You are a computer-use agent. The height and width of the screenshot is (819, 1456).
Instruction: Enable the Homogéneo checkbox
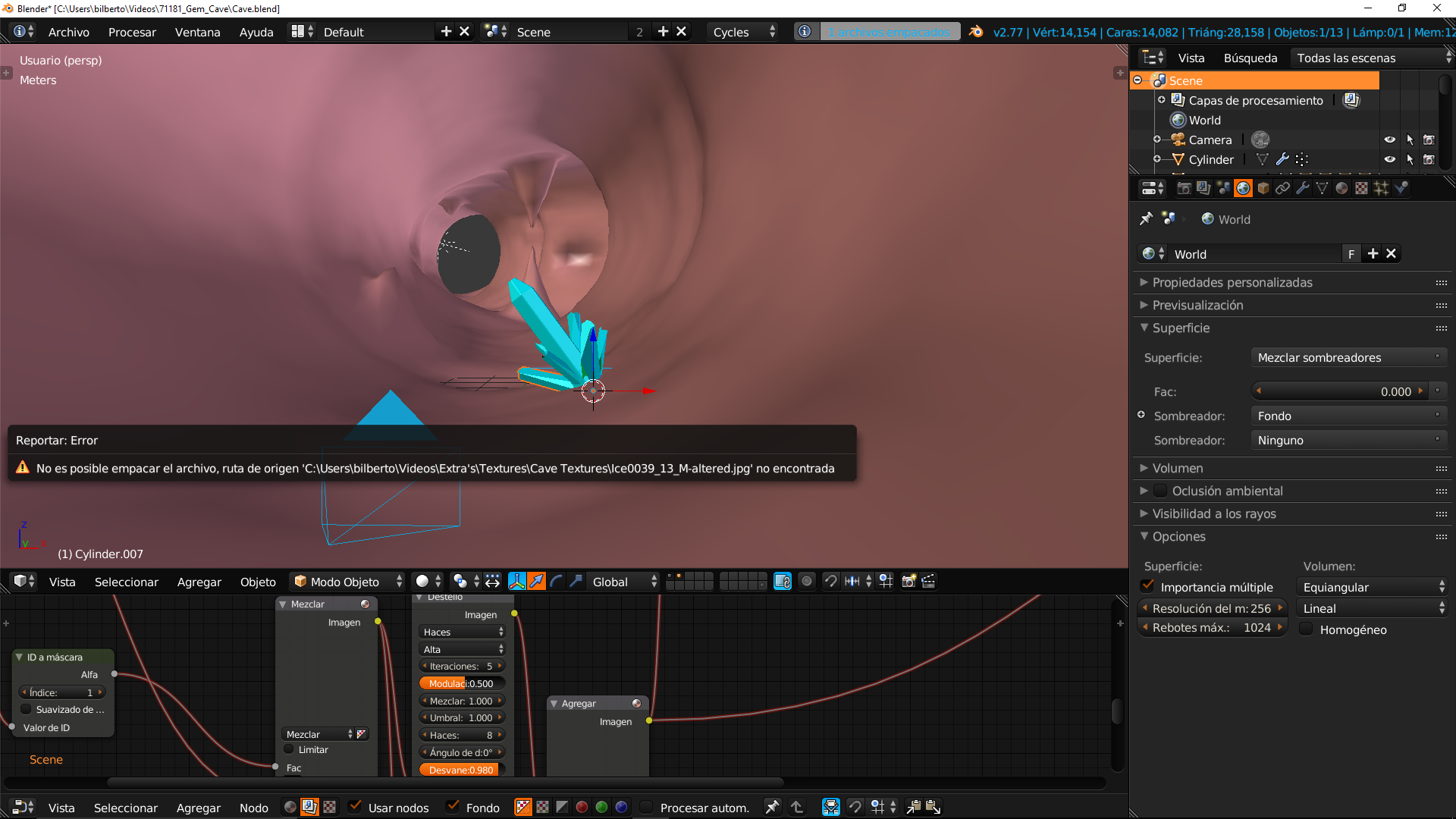pyautogui.click(x=1307, y=629)
